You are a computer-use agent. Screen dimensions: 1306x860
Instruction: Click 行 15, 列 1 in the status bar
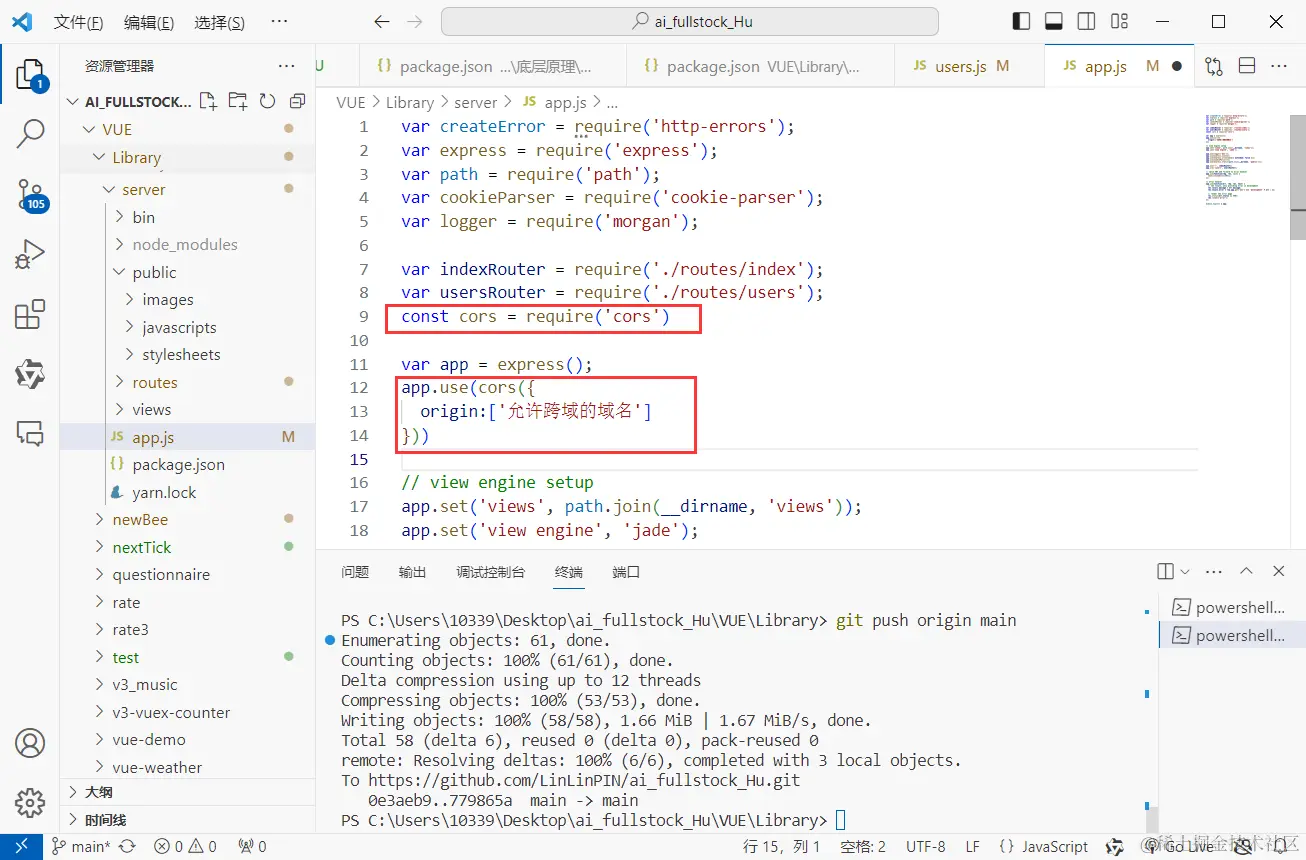coord(781,846)
